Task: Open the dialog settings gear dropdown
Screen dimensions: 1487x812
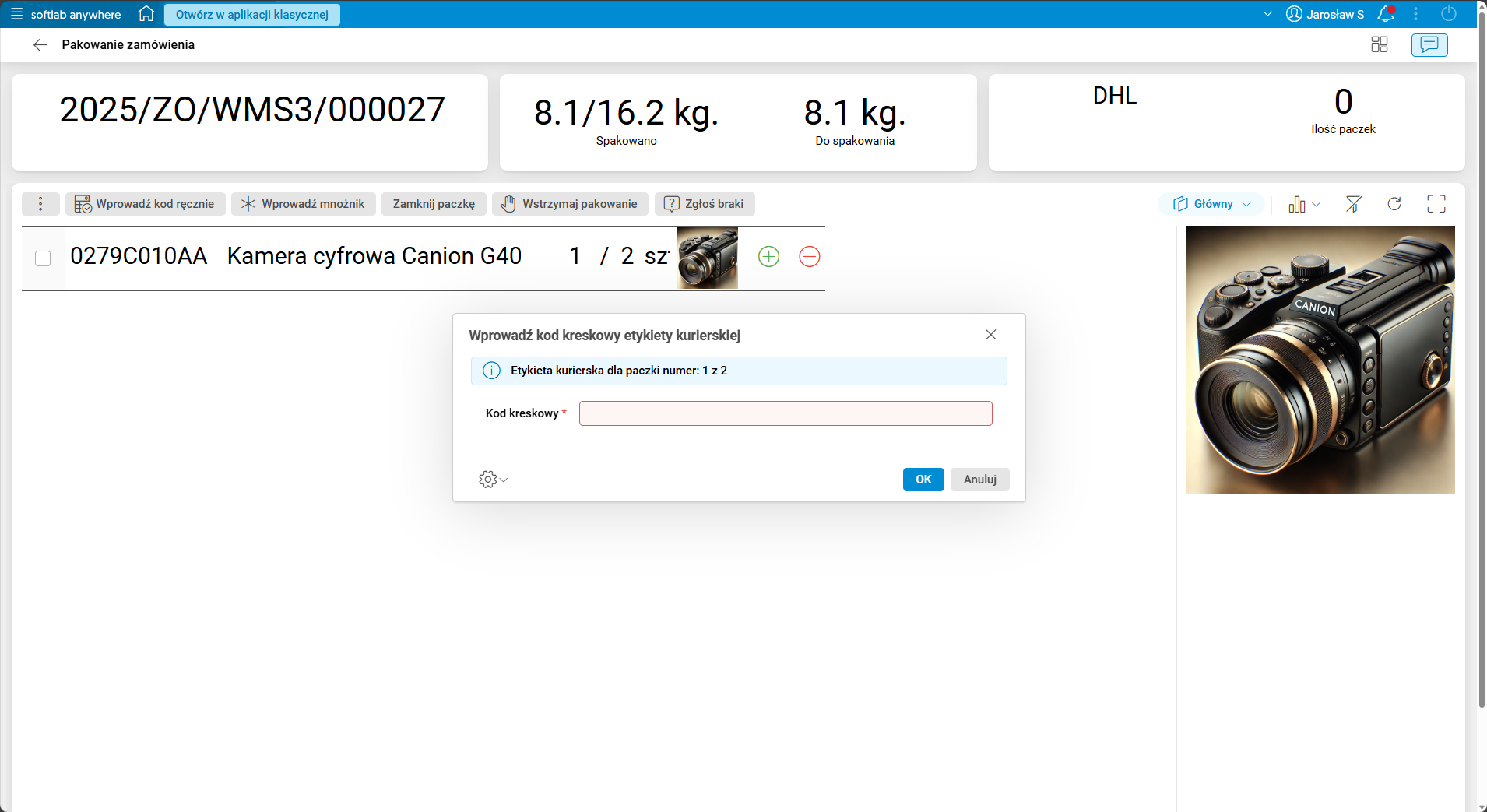Action: pos(493,480)
